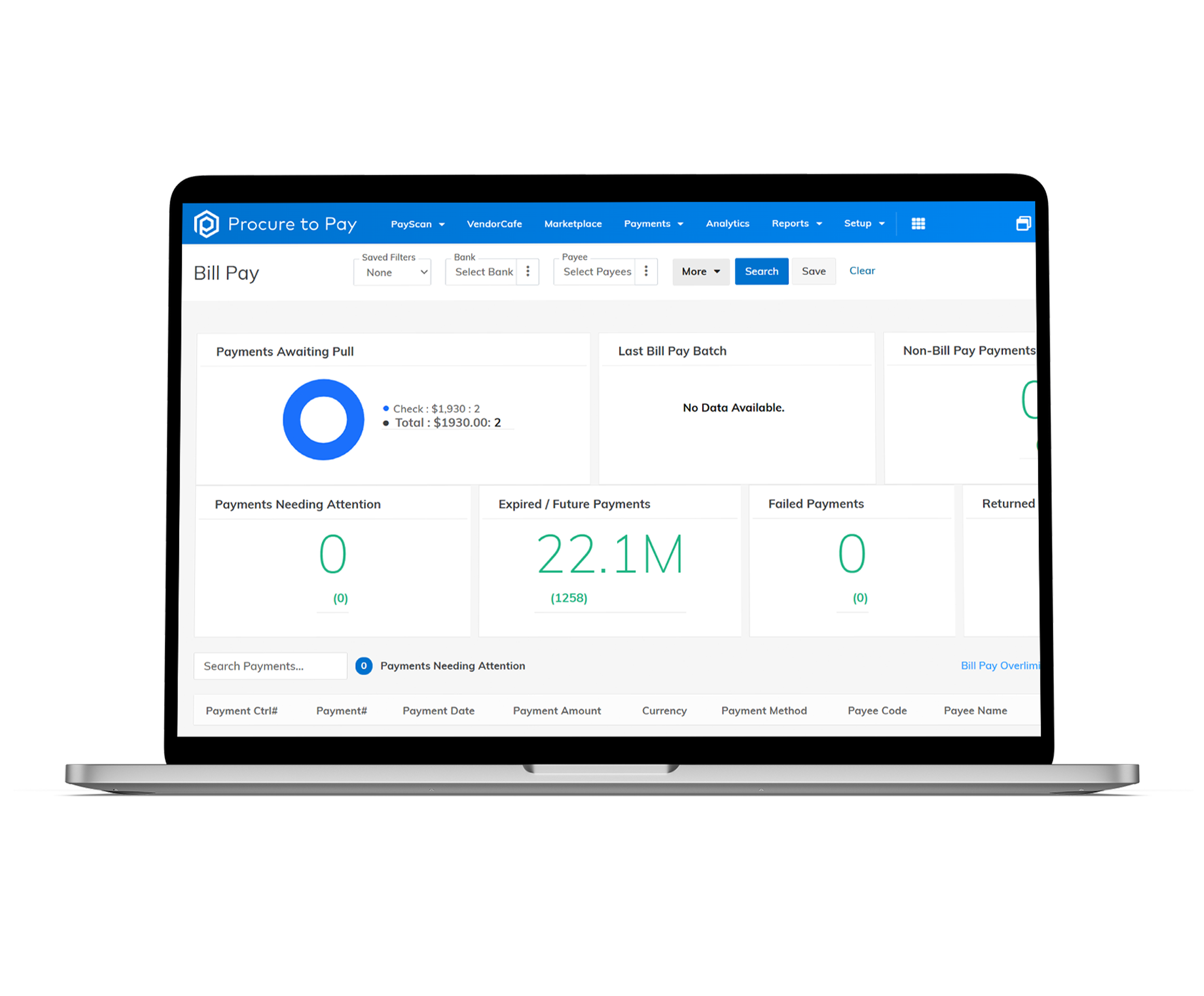Toggle the Check legend in Payments Awaiting Pull

431,409
